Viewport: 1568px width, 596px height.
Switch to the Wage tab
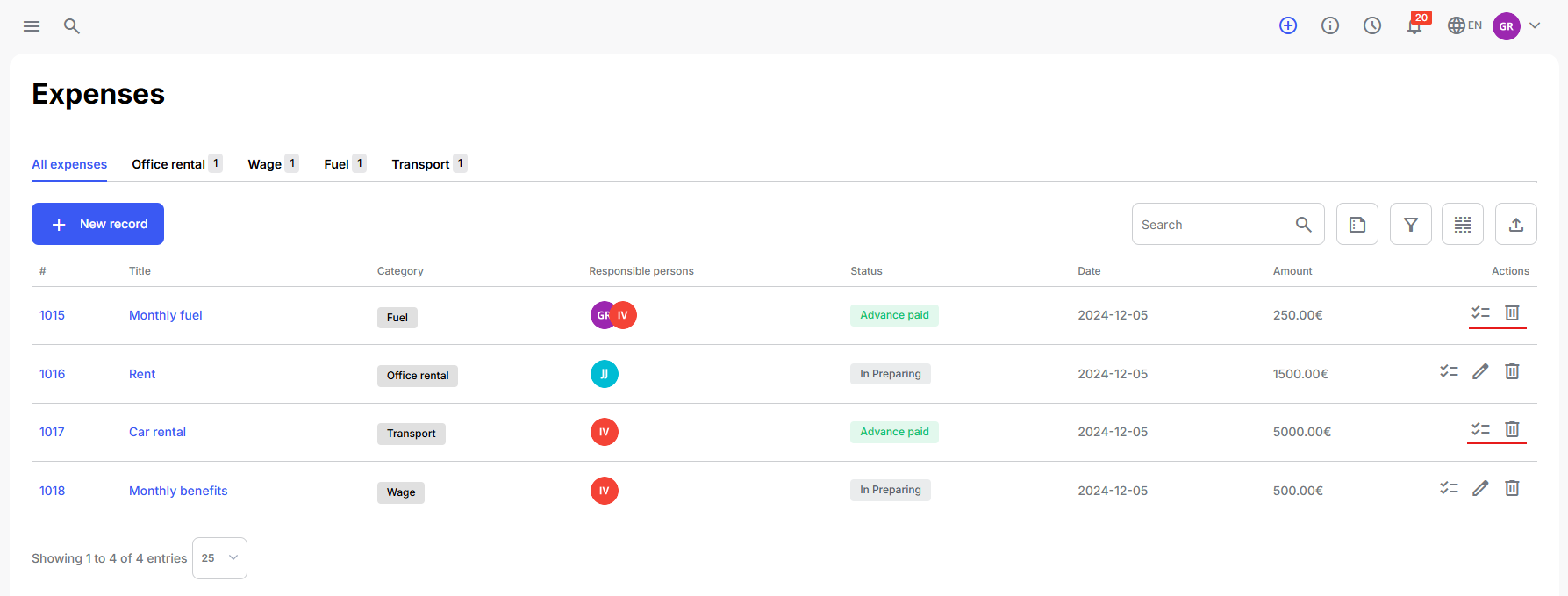273,164
